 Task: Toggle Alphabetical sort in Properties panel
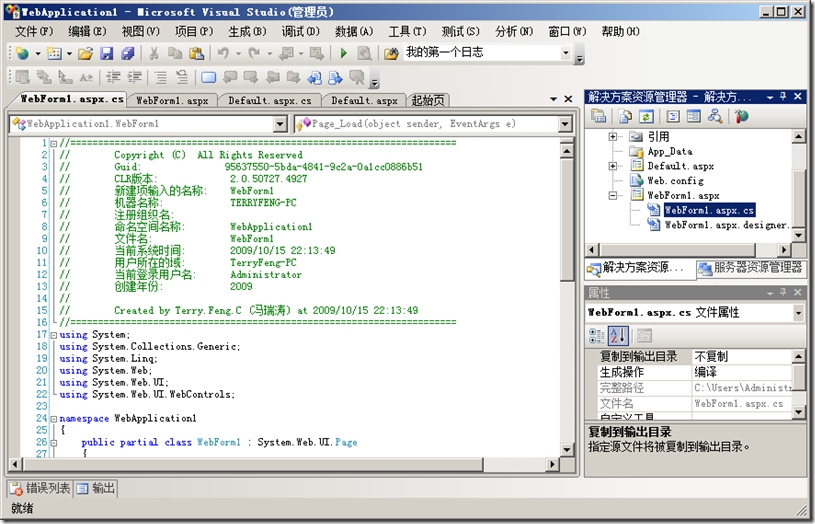point(617,336)
